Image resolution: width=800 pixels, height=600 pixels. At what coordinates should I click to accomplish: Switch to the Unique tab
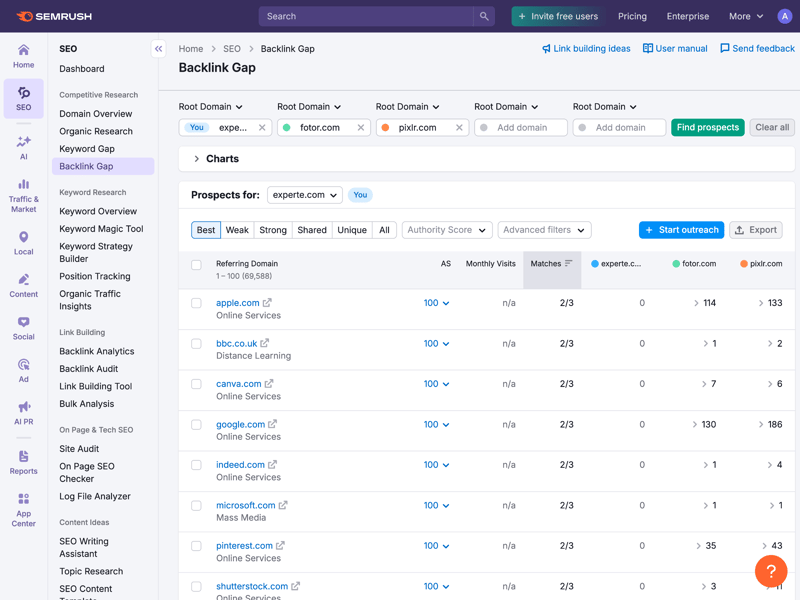pos(352,230)
